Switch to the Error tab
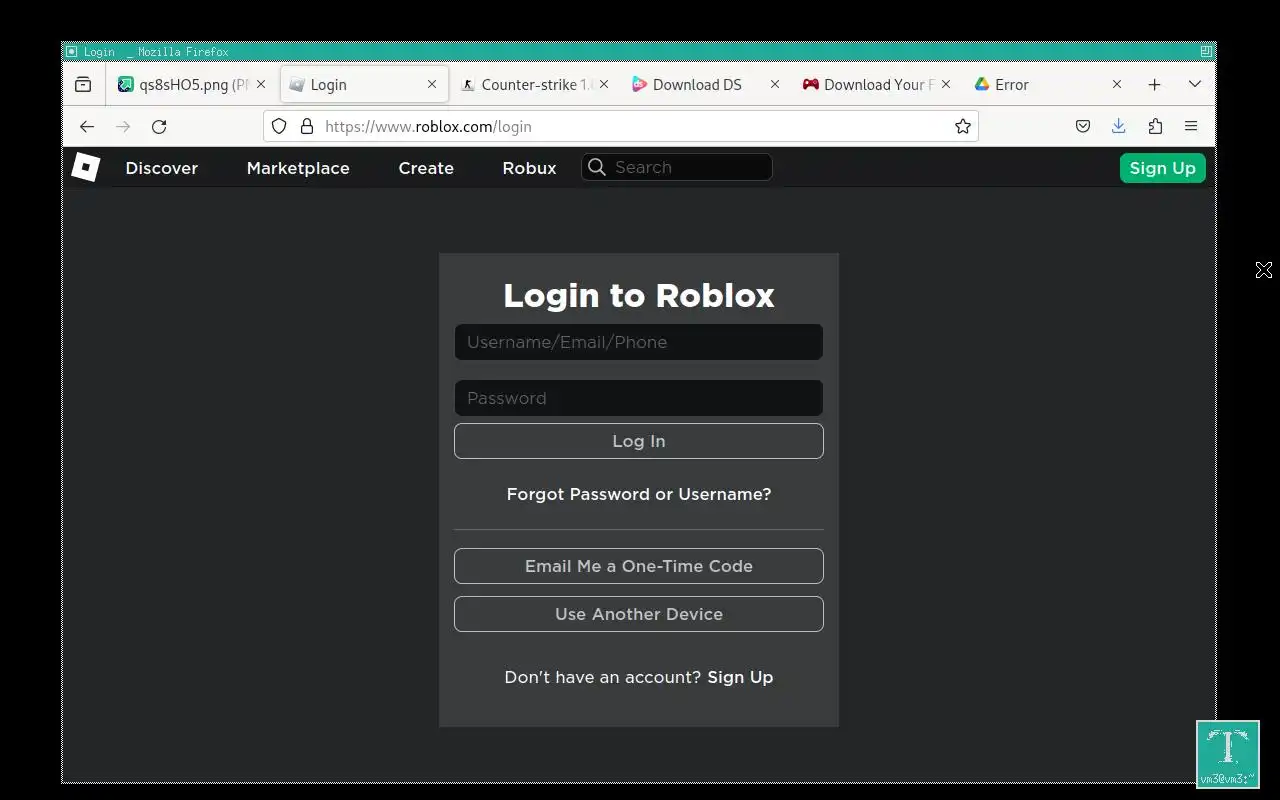Viewport: 1280px width, 800px height. (x=1048, y=85)
